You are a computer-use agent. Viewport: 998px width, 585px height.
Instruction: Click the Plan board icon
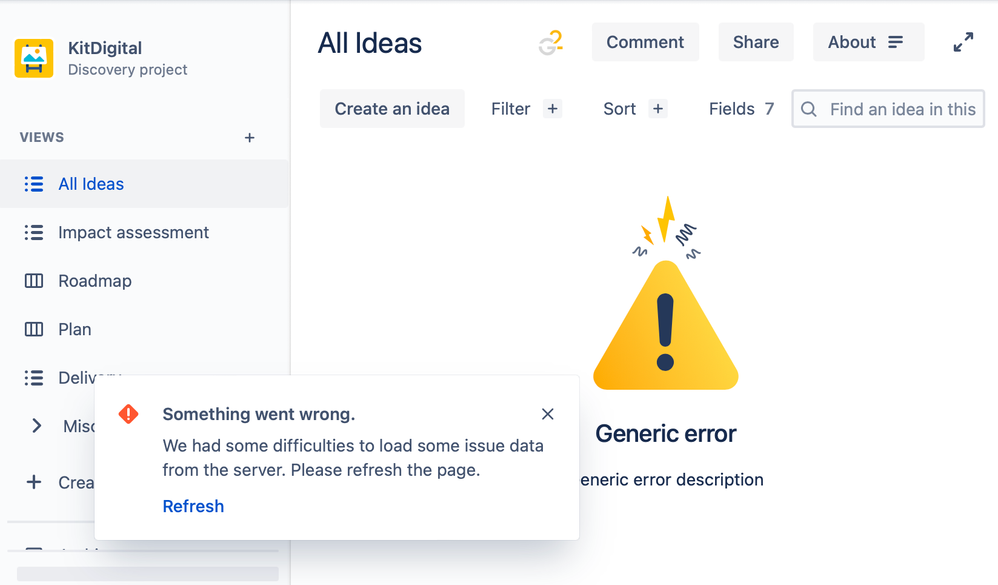coord(34,329)
